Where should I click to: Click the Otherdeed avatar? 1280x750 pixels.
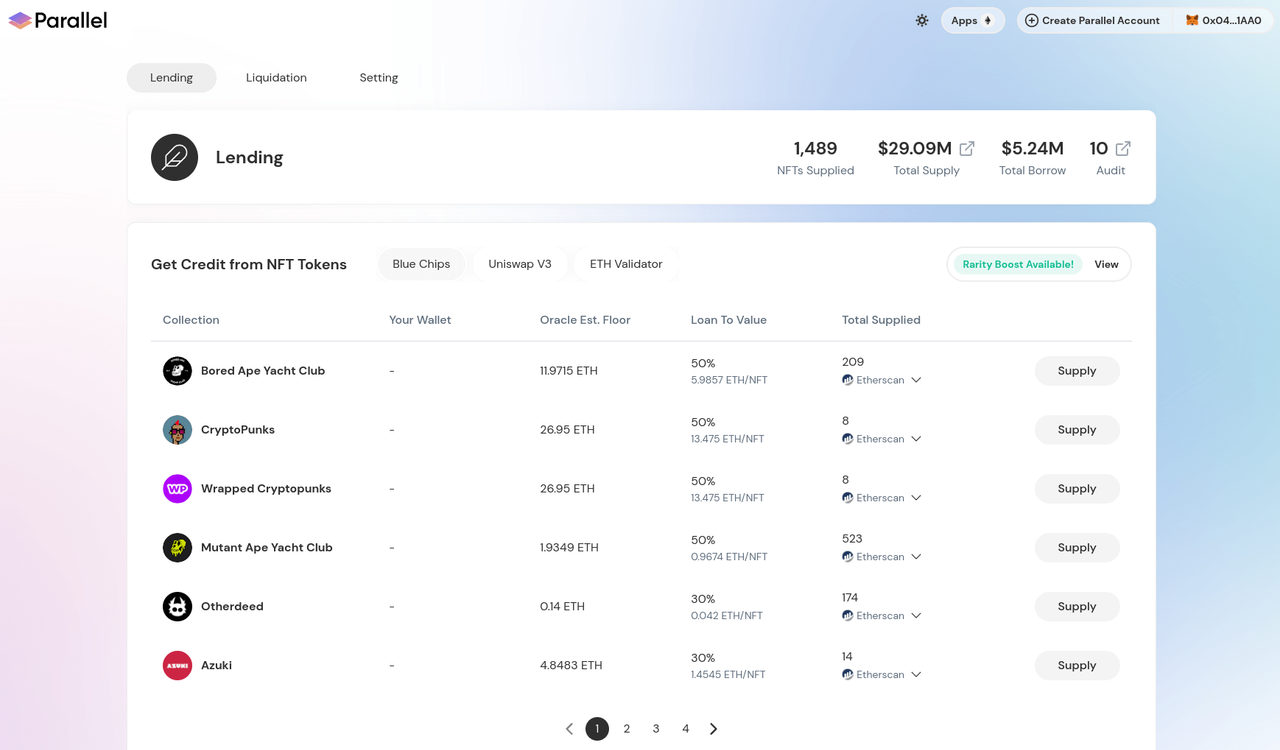[x=177, y=607]
